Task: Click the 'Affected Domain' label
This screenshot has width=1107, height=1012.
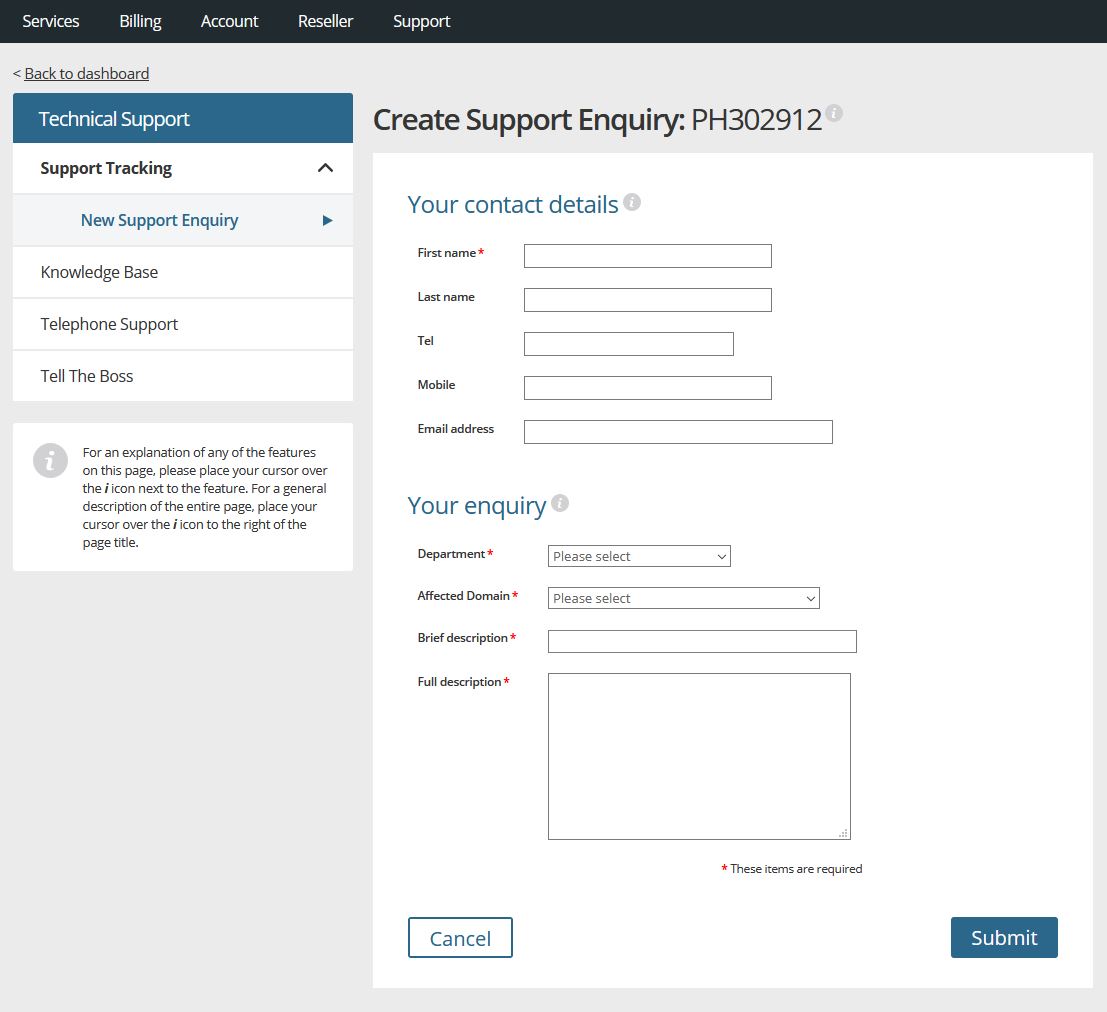Action: [463, 595]
